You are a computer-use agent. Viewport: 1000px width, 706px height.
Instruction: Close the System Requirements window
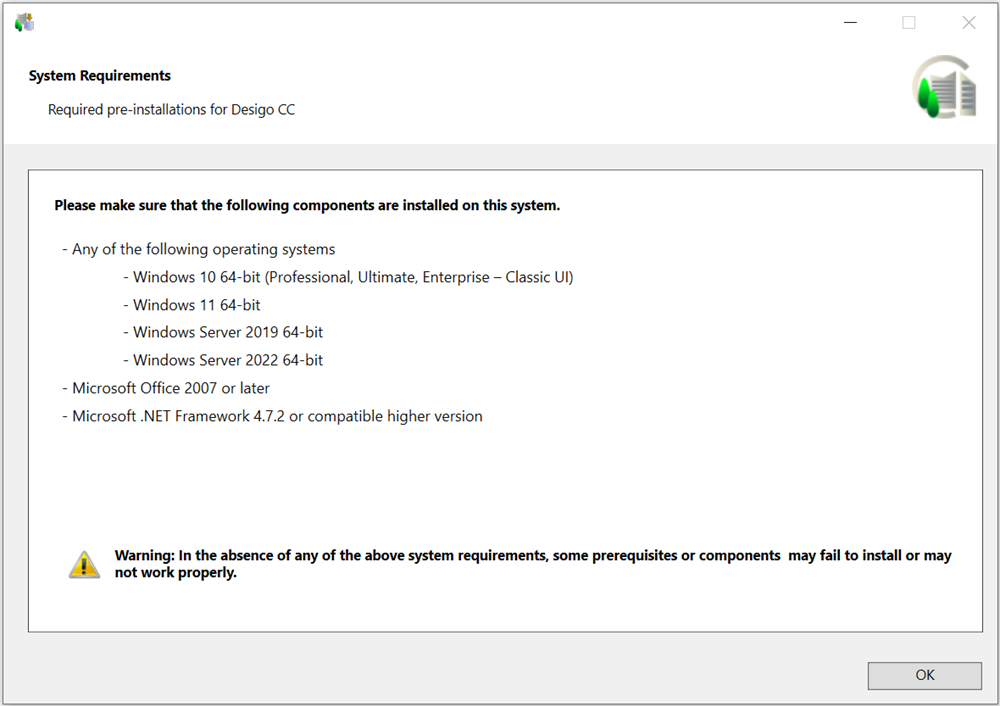tap(968, 22)
